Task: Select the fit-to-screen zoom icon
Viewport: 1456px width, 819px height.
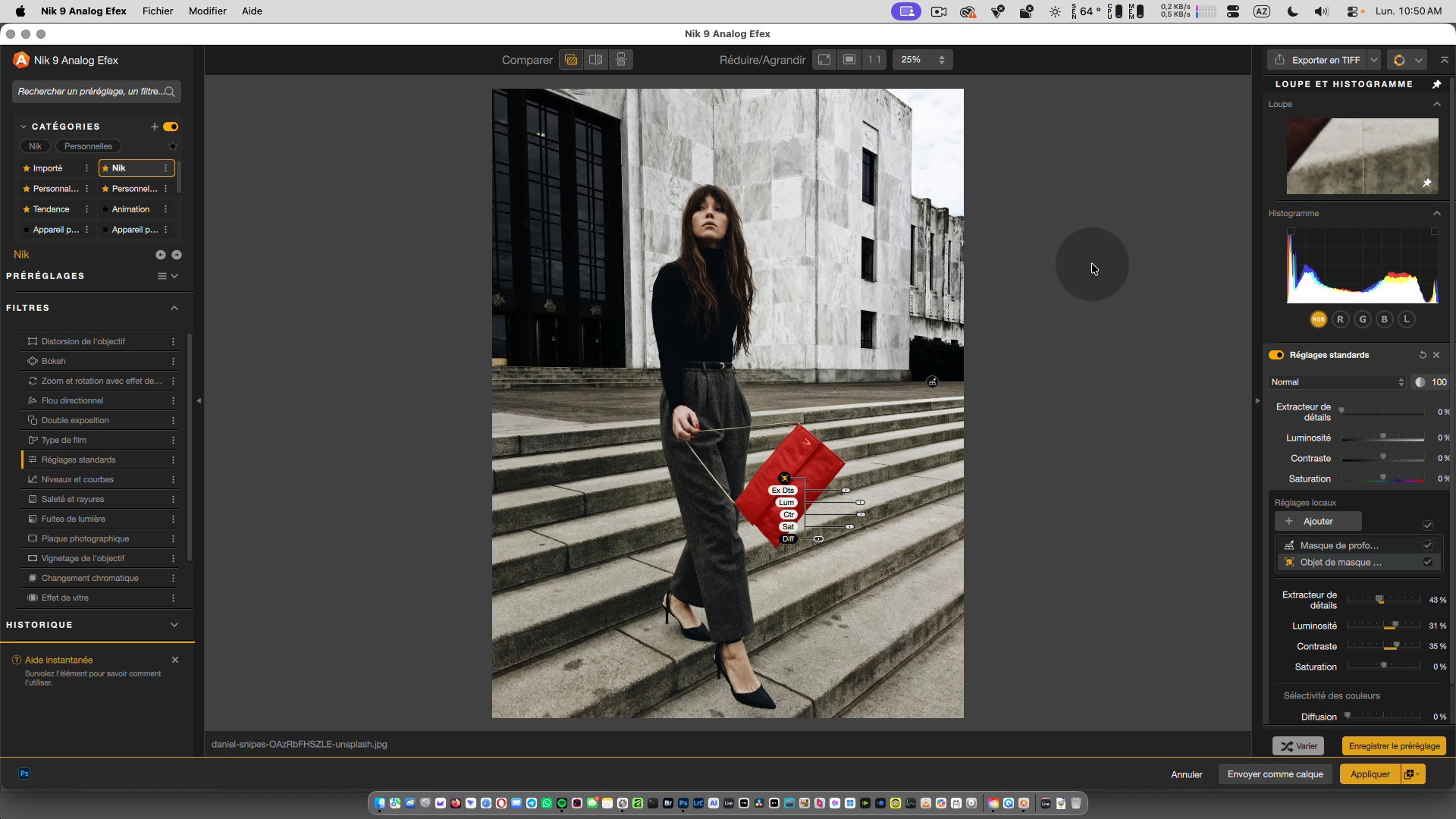Action: (x=824, y=60)
